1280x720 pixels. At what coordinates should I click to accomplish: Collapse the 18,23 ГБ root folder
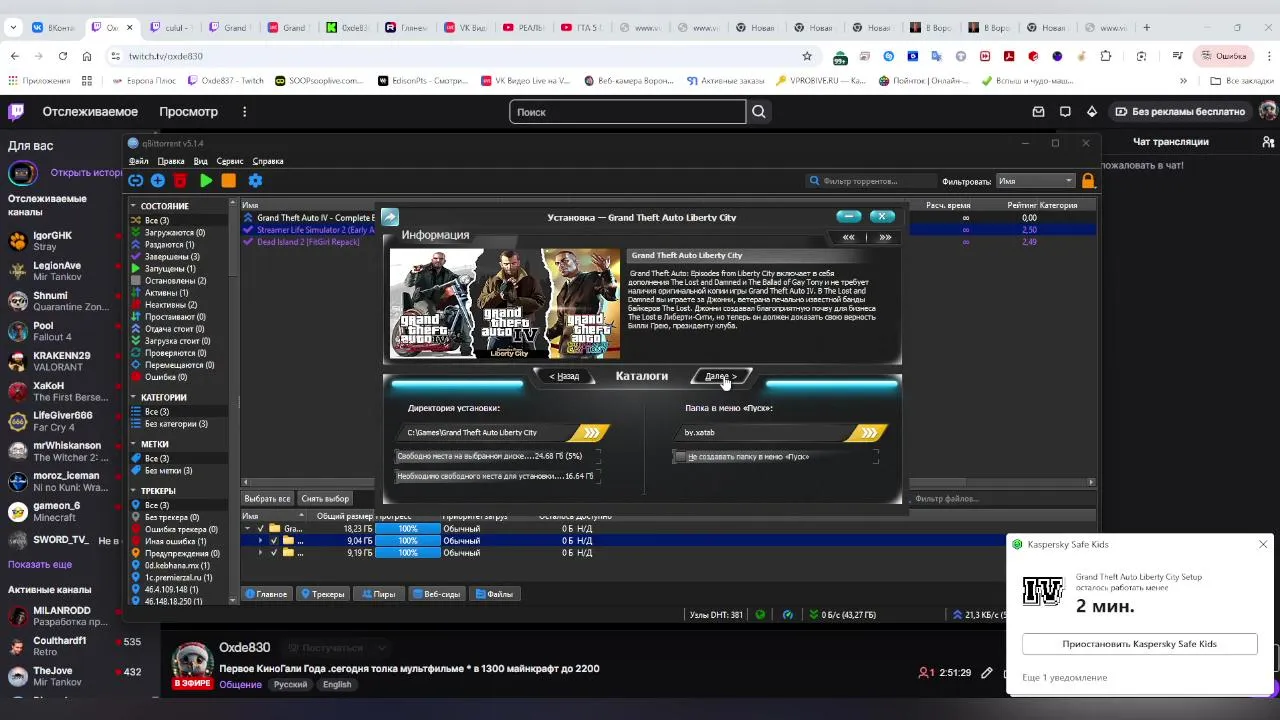pos(248,529)
